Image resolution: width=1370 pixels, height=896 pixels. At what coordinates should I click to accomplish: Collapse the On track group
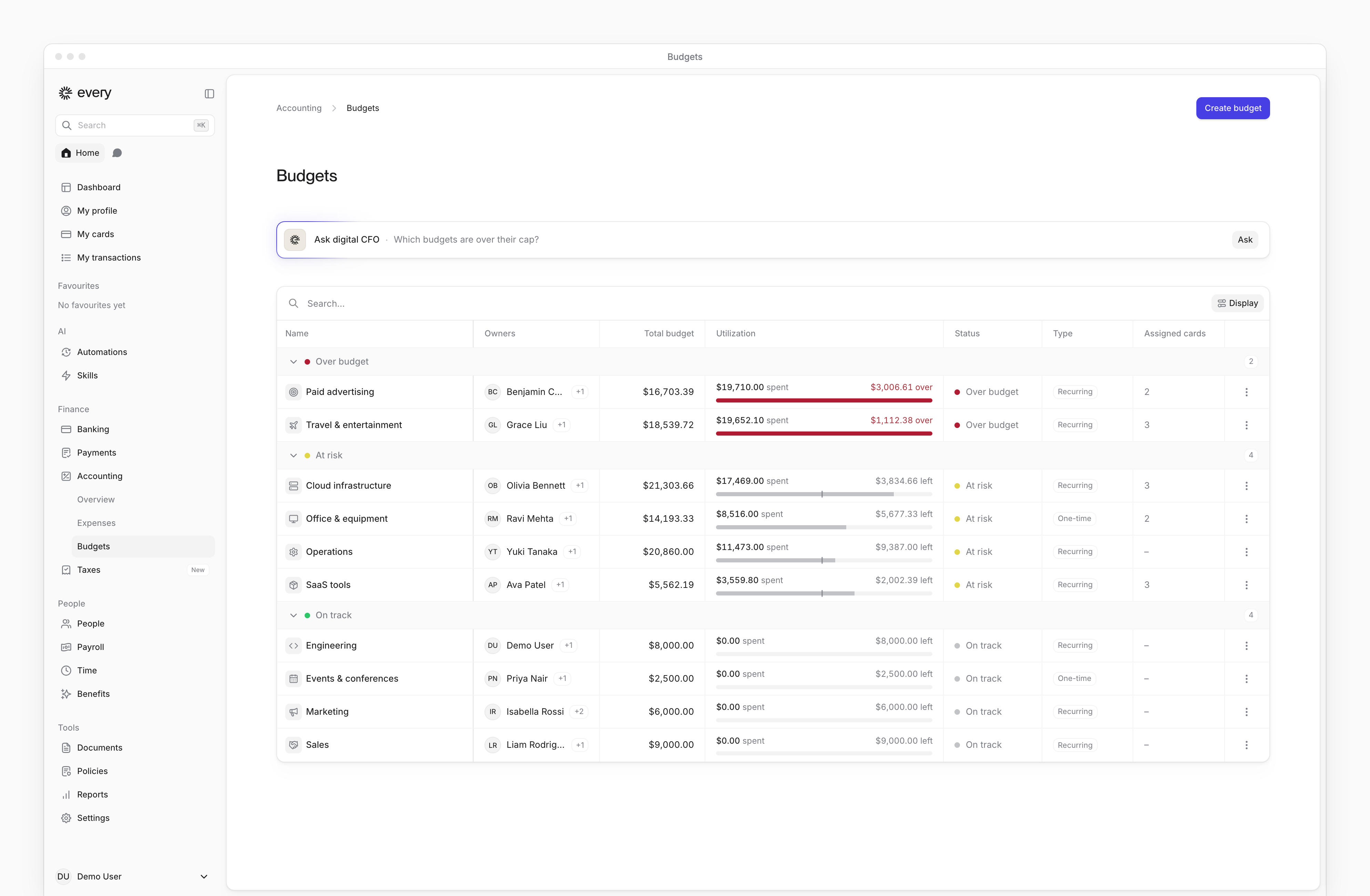[294, 615]
